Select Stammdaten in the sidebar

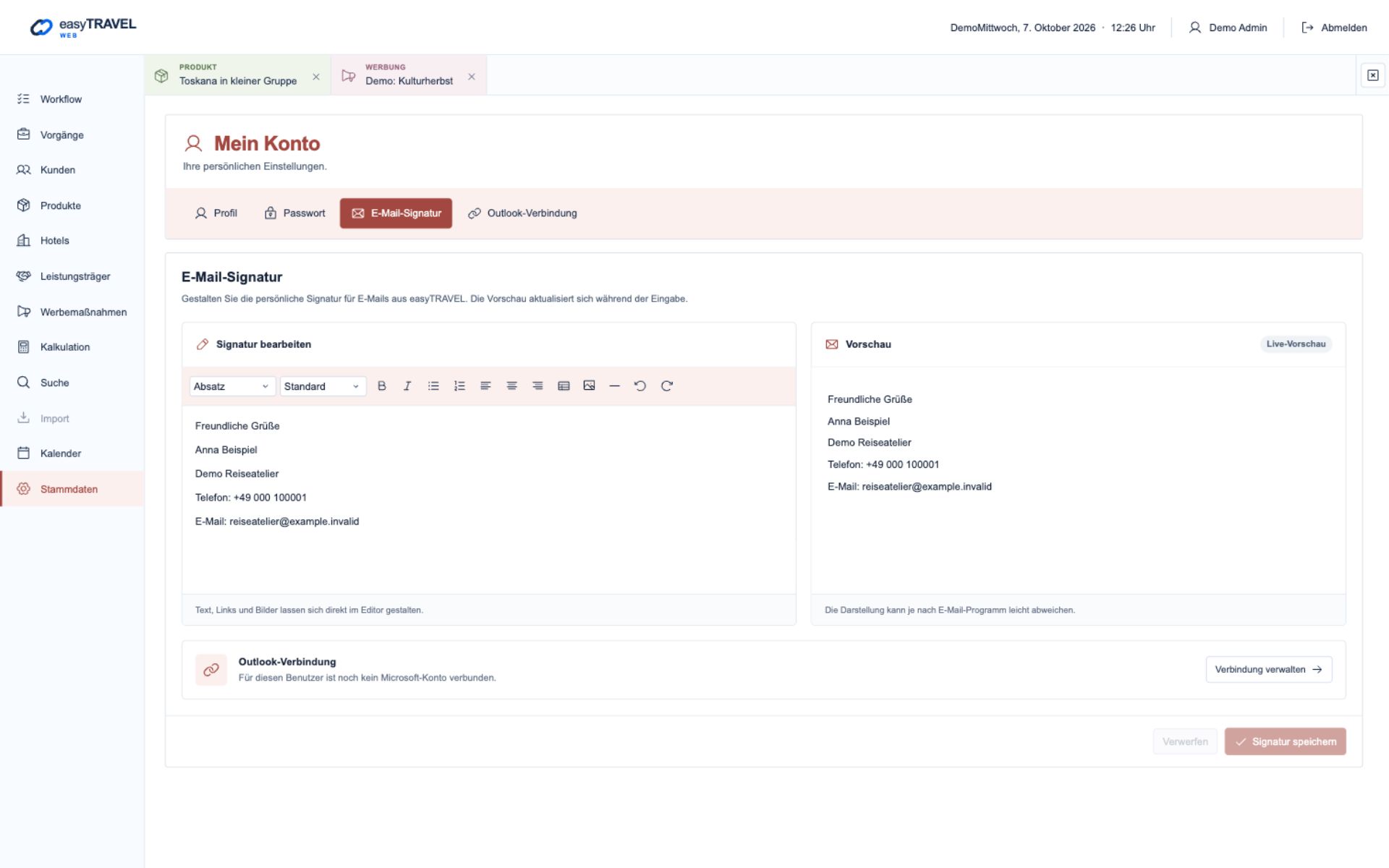72,489
